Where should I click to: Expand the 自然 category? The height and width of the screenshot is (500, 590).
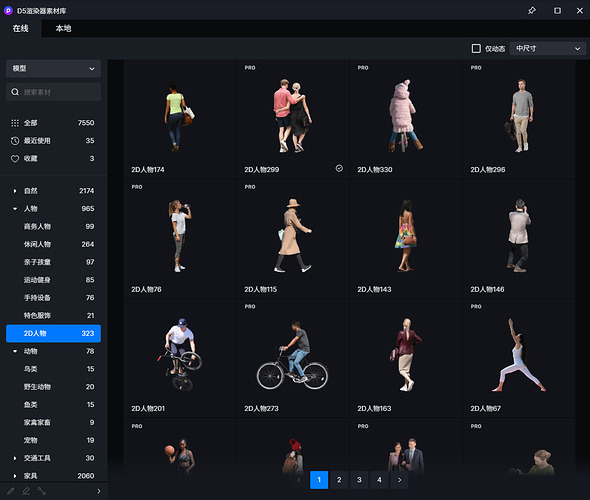coord(15,191)
